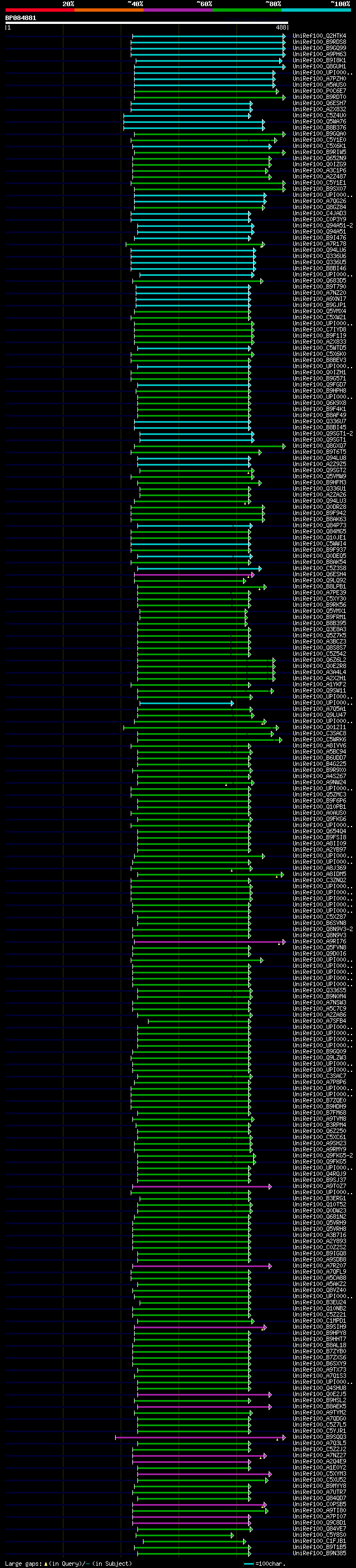Click the UniRef100_B9SIH9 label

point(319,1327)
